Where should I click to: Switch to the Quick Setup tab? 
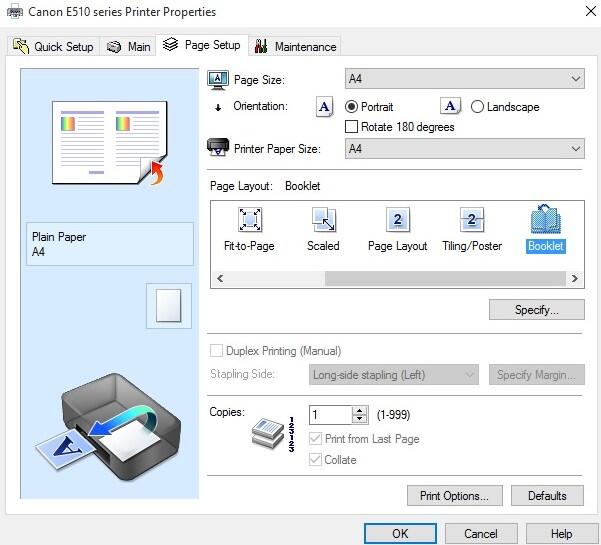(x=53, y=46)
